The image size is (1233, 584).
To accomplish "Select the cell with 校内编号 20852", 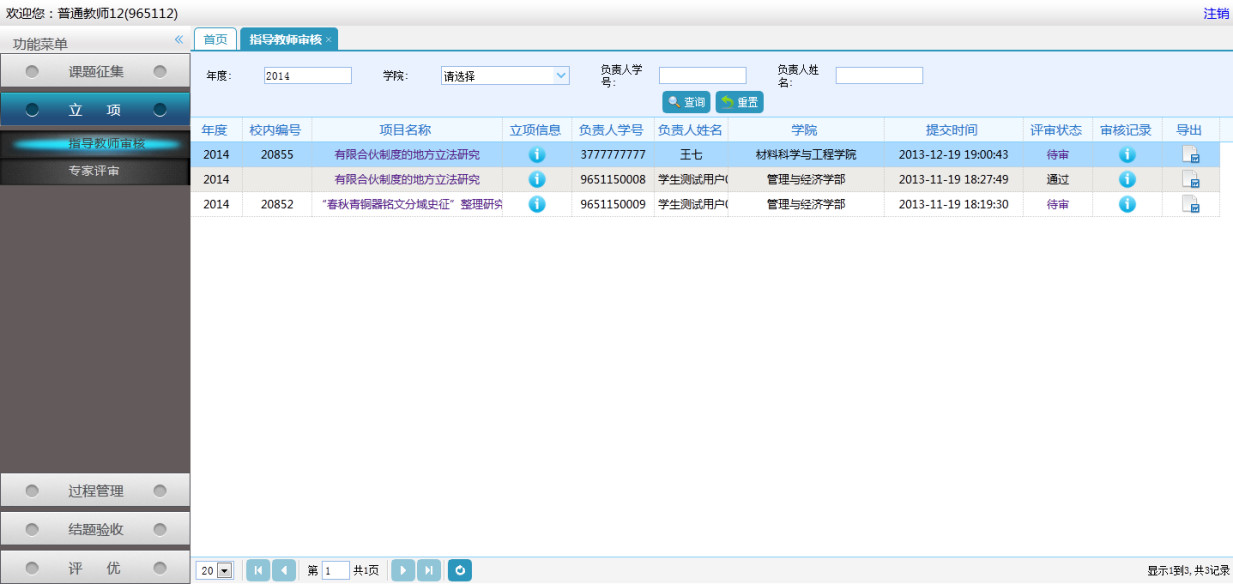I will click(276, 204).
